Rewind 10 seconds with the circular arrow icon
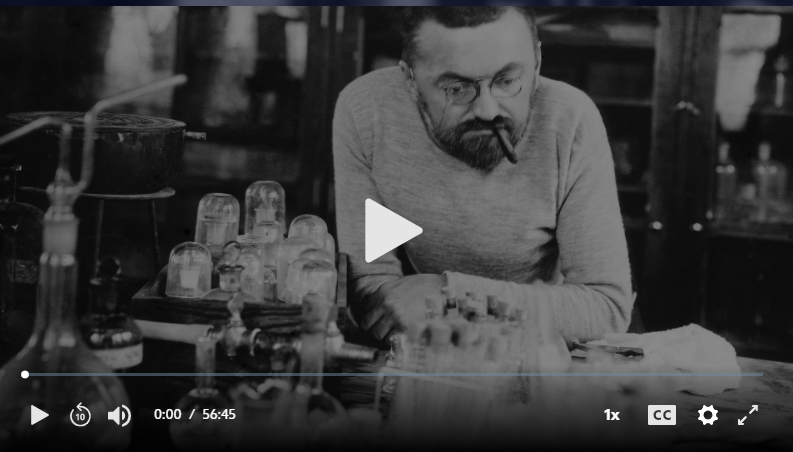 [x=80, y=415]
